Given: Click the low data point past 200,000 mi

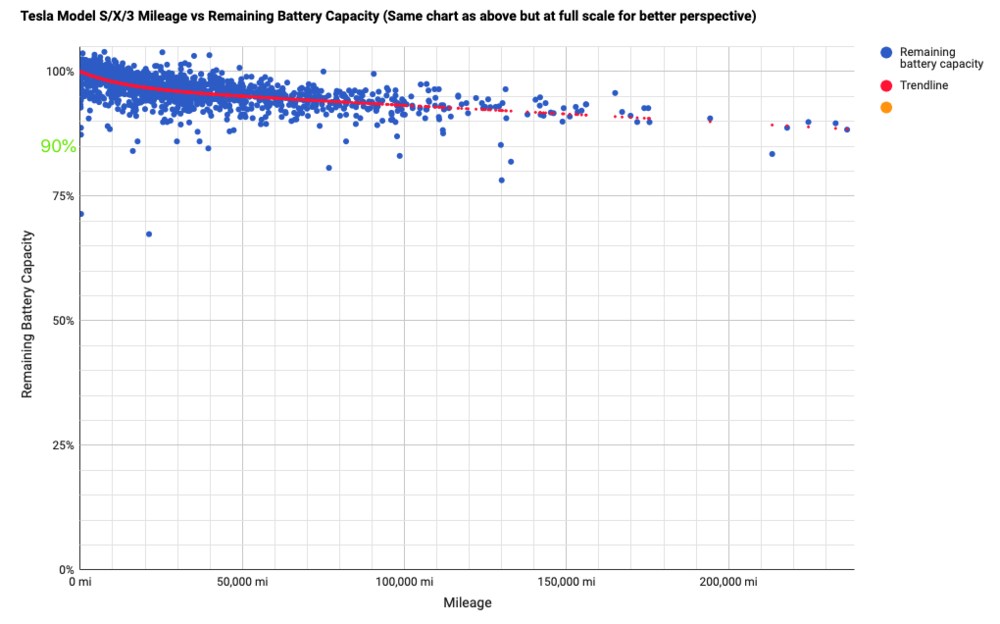Looking at the screenshot, I should [772, 154].
